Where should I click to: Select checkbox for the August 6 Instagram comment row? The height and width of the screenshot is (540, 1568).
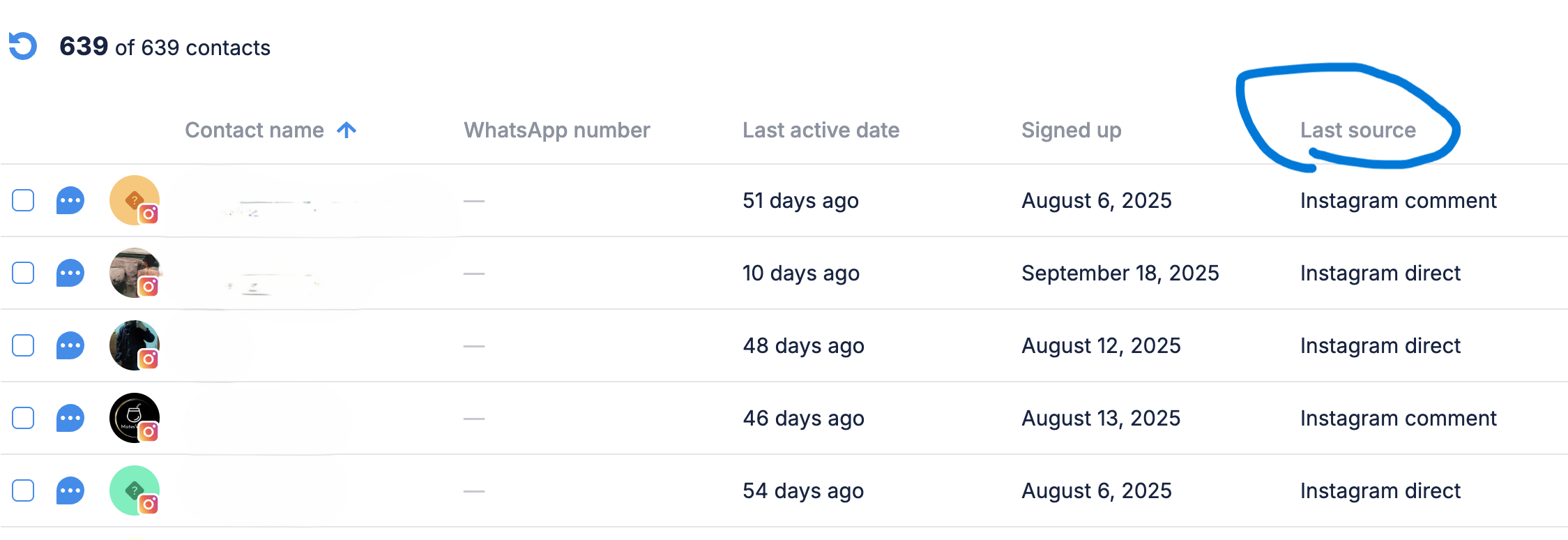click(23, 200)
